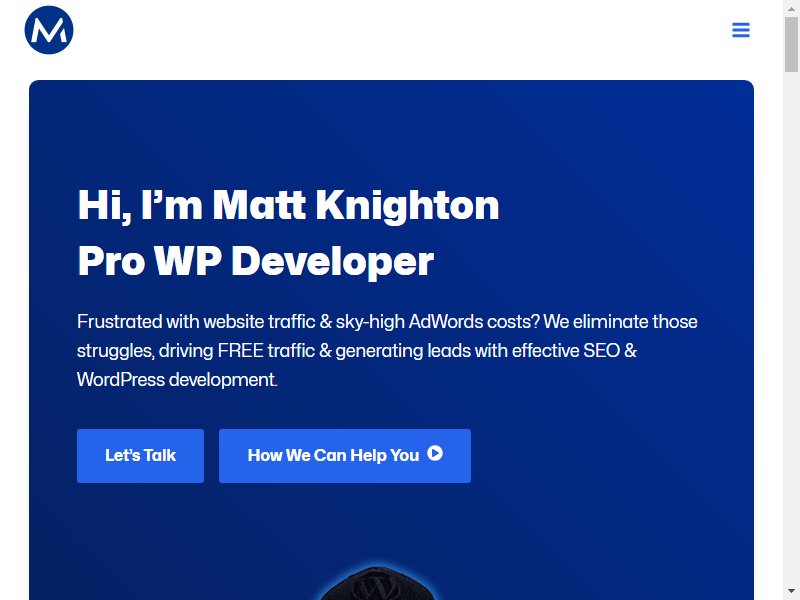The width and height of the screenshot is (800, 600).
Task: Click the word Developer in the heading
Action: point(333,261)
